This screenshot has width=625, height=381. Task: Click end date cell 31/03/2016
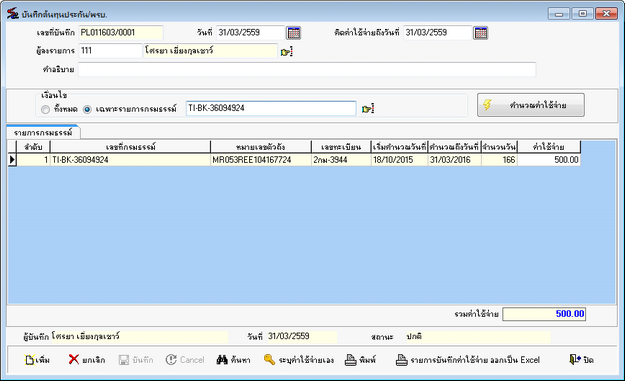454,160
